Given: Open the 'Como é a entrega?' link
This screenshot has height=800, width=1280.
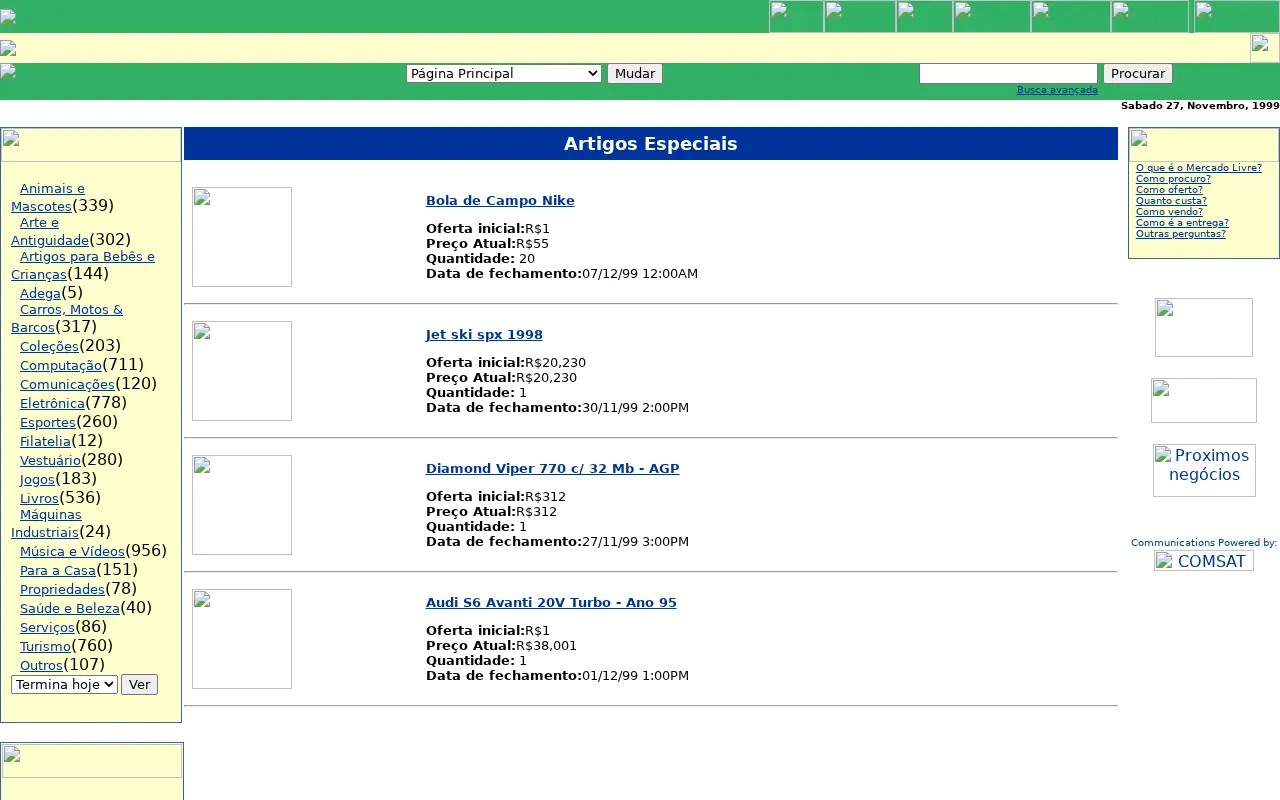Looking at the screenshot, I should 1182,223.
